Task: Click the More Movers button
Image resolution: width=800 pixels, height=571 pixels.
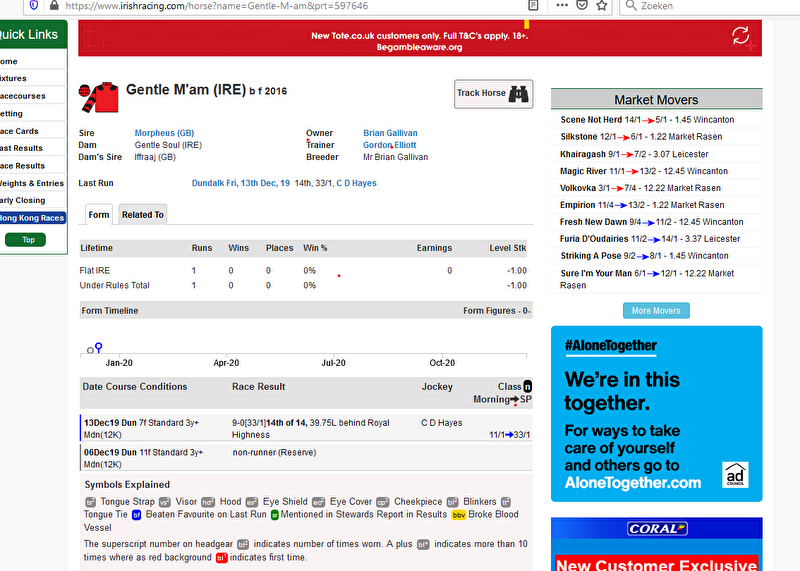Action: click(x=655, y=311)
